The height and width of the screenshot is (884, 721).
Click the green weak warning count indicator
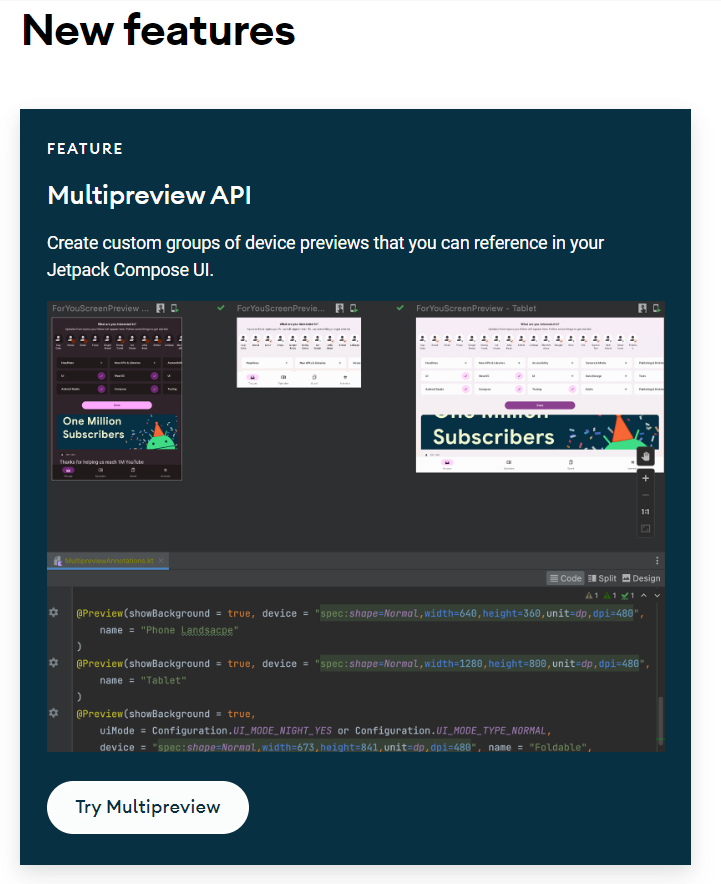(x=610, y=595)
